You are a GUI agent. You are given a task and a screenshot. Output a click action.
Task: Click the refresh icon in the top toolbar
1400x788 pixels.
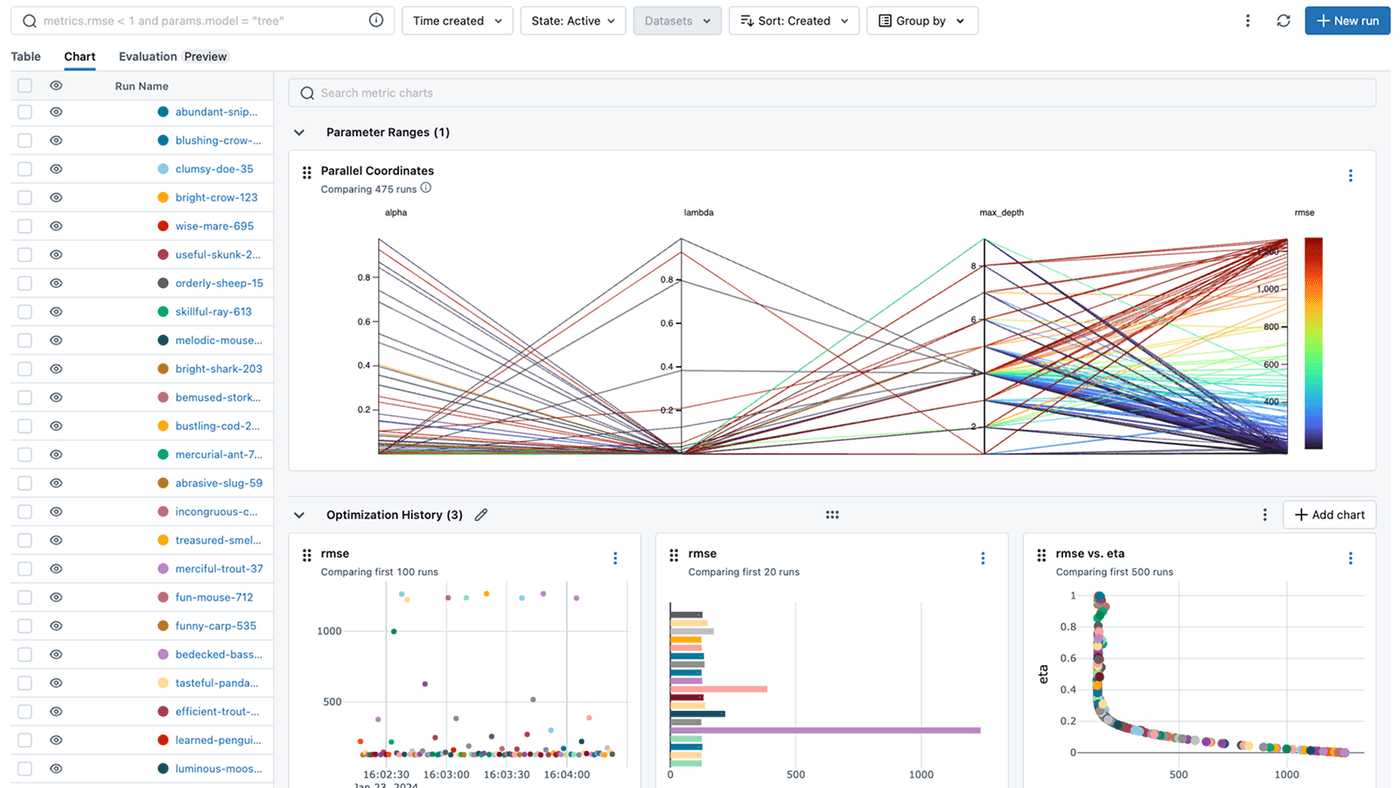(x=1283, y=20)
